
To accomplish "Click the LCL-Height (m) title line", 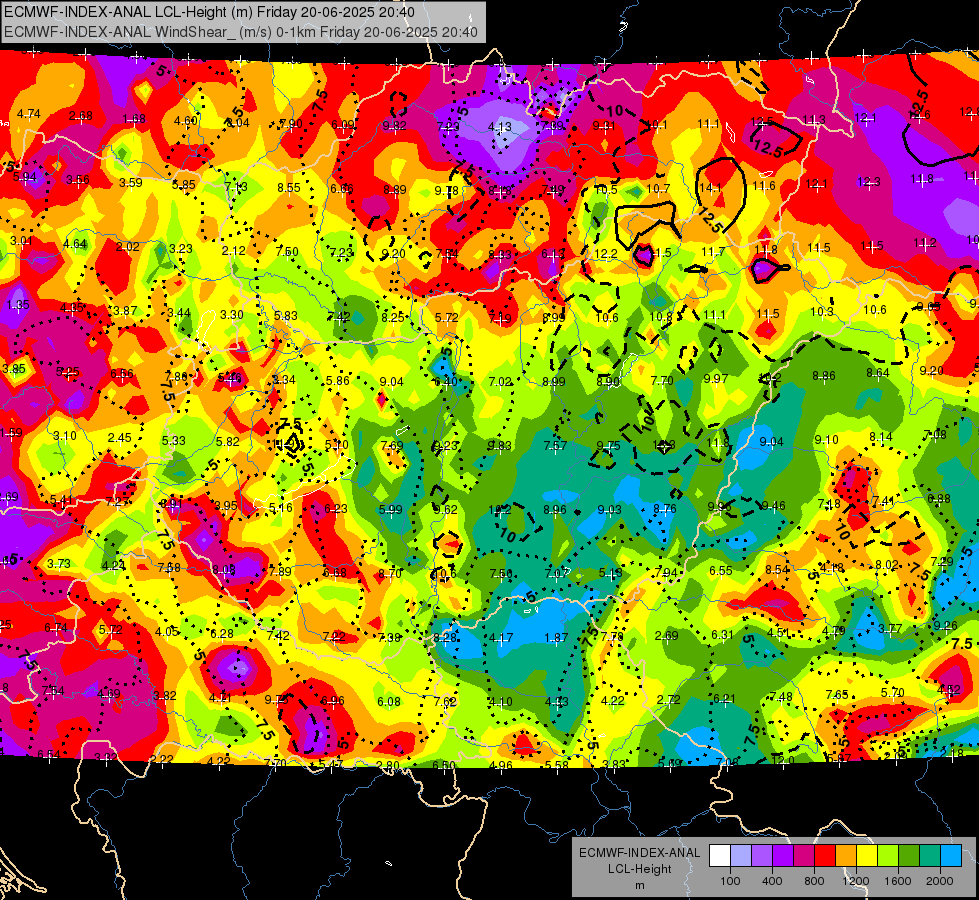I will 209,12.
